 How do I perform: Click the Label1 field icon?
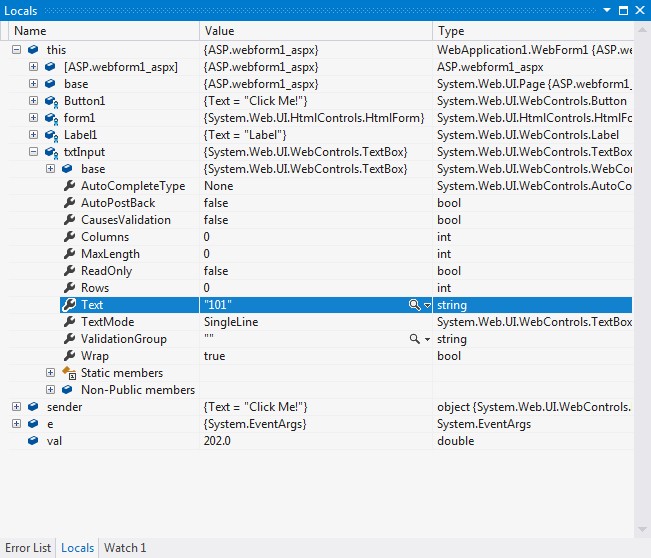tap(51, 135)
